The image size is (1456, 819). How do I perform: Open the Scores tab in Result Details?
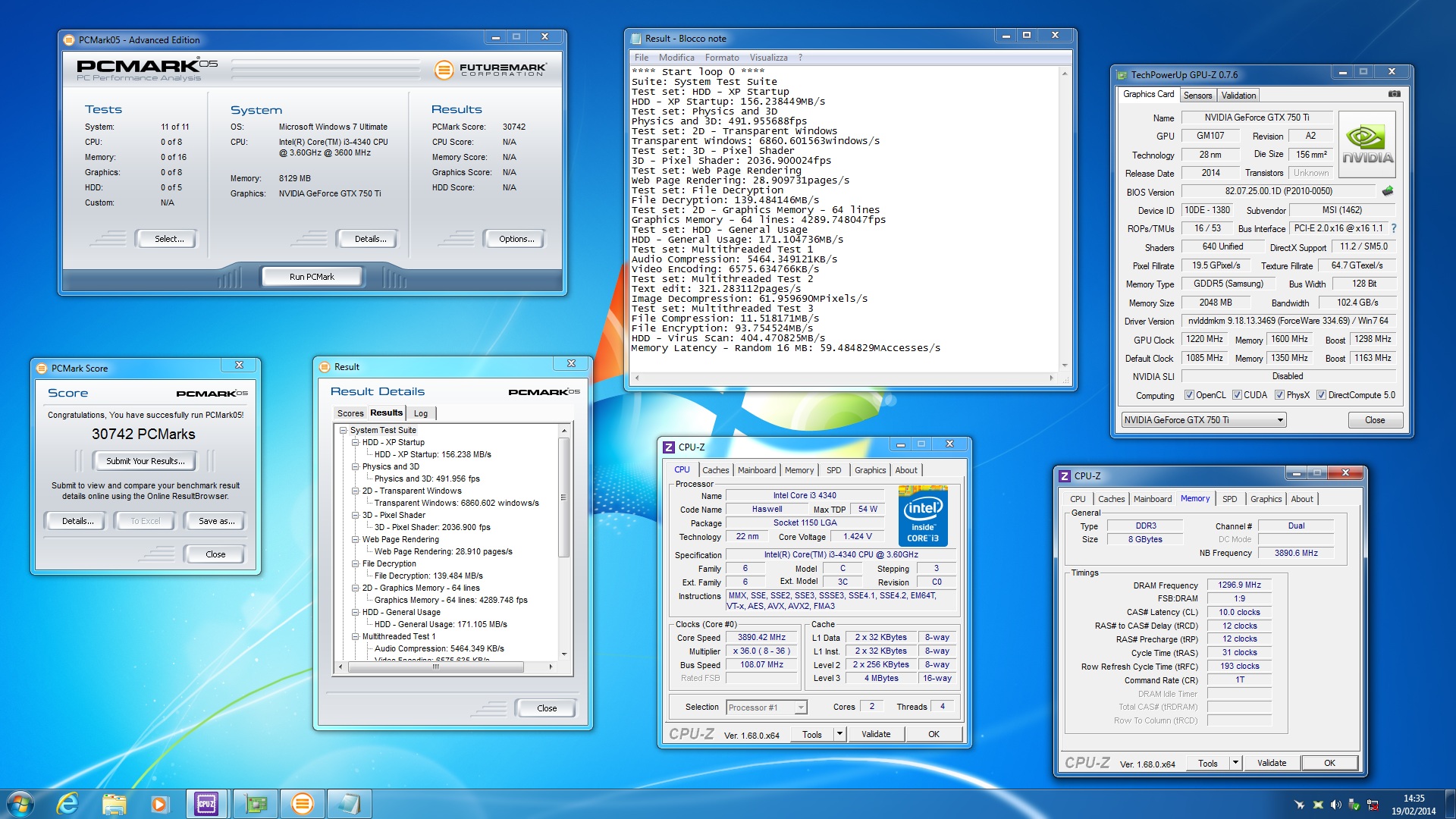350,413
